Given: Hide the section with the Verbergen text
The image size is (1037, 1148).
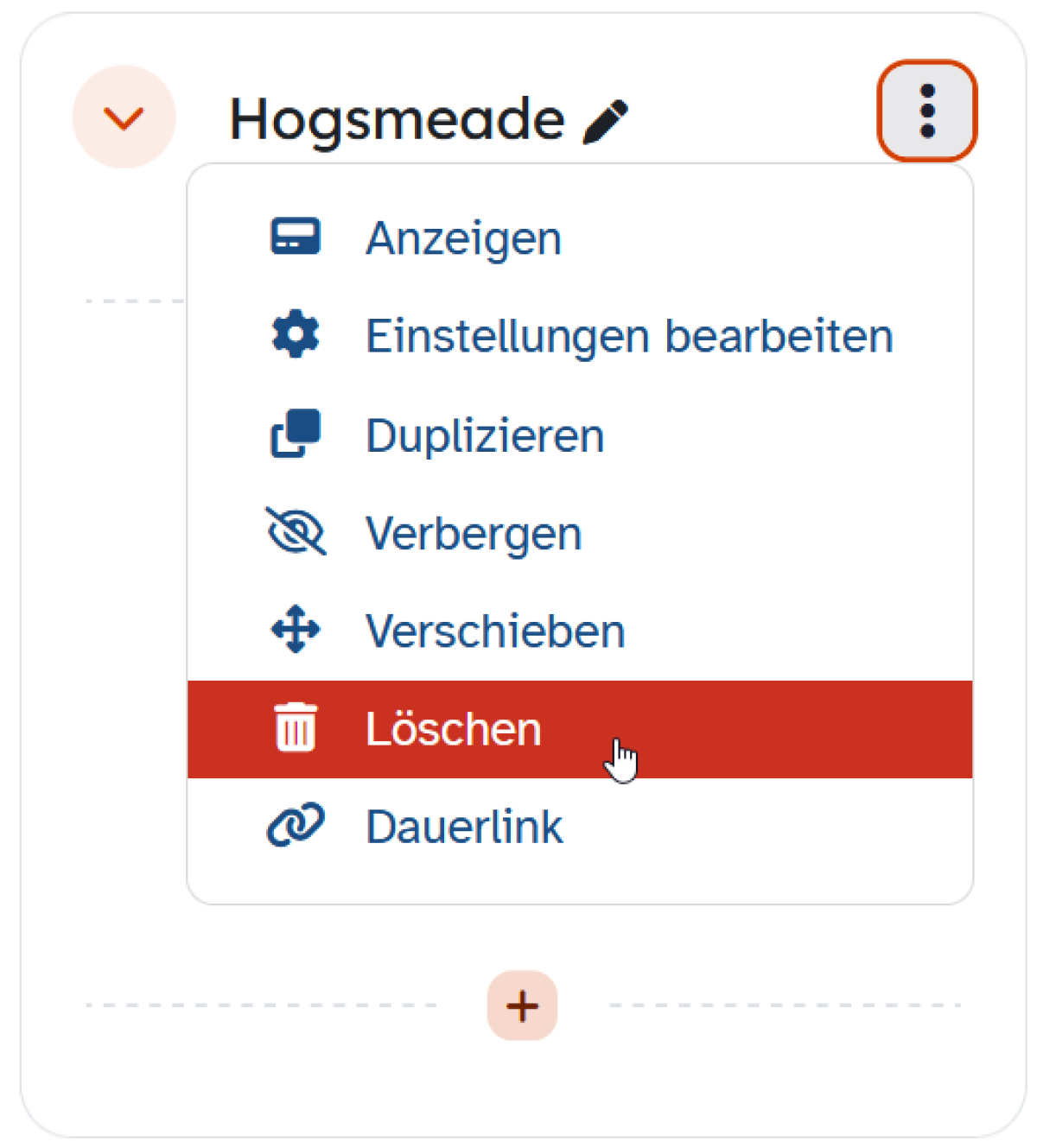Looking at the screenshot, I should click(474, 534).
